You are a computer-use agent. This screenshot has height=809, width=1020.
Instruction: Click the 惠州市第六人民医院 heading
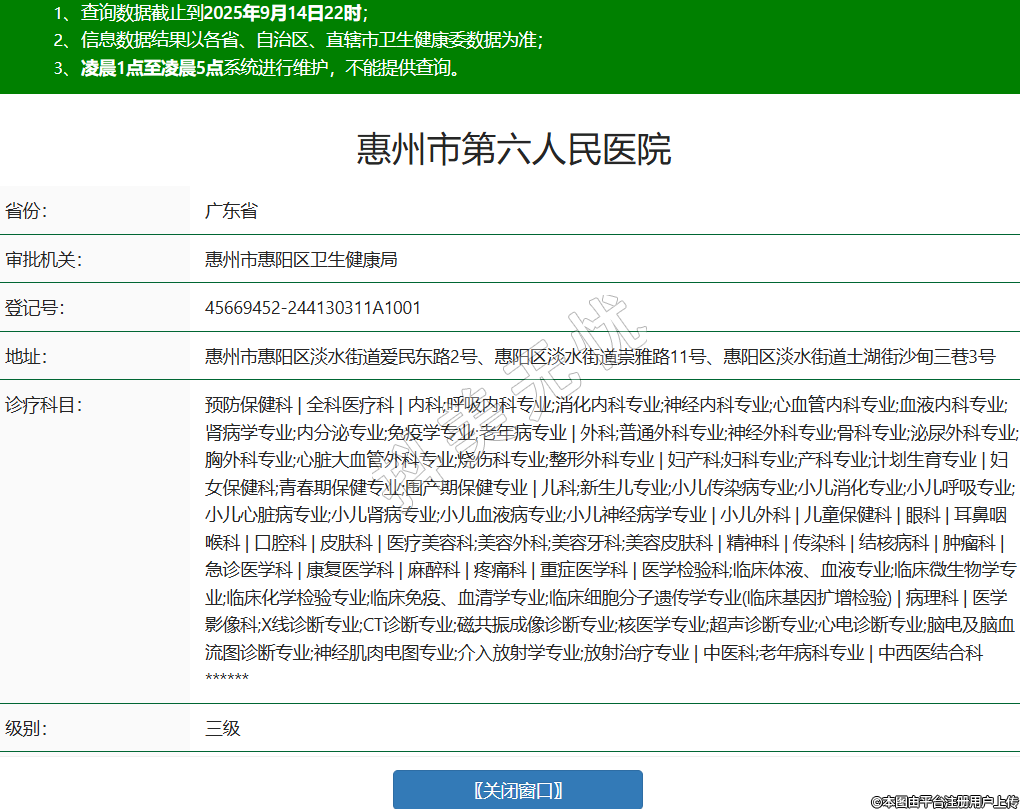pyautogui.click(x=514, y=149)
